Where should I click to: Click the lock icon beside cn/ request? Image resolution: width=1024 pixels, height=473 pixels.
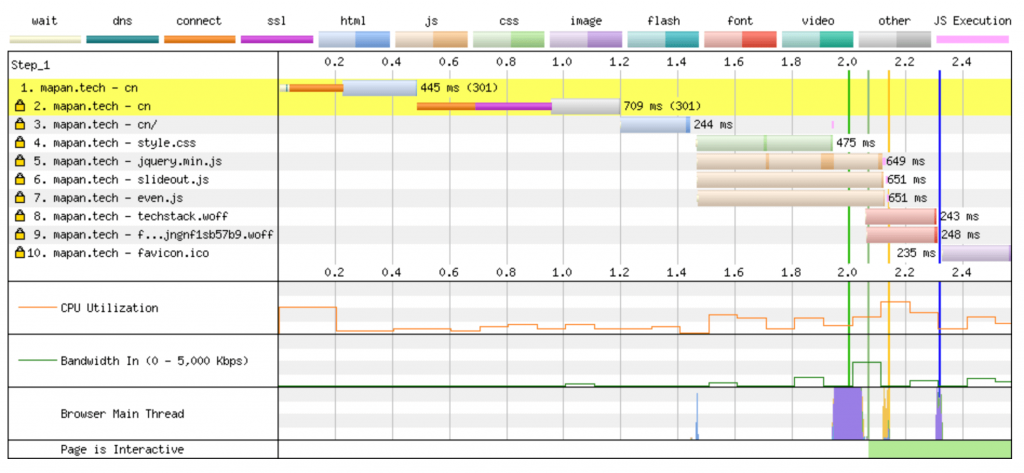(20, 124)
